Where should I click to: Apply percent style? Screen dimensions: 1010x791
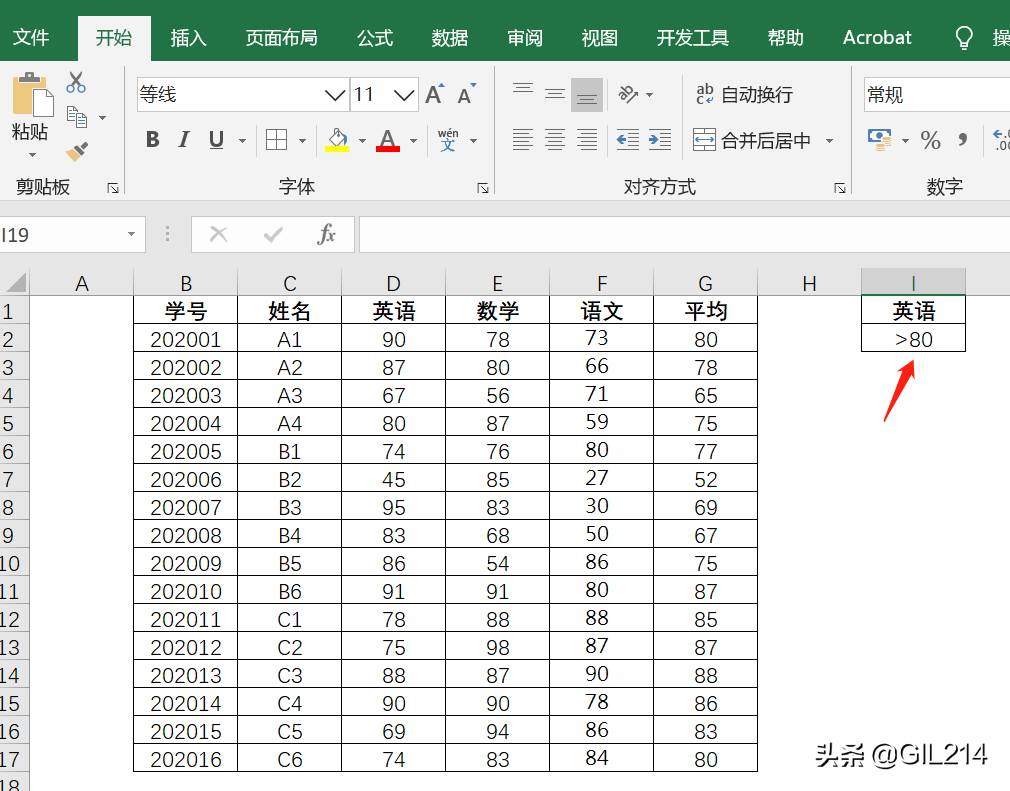(930, 139)
